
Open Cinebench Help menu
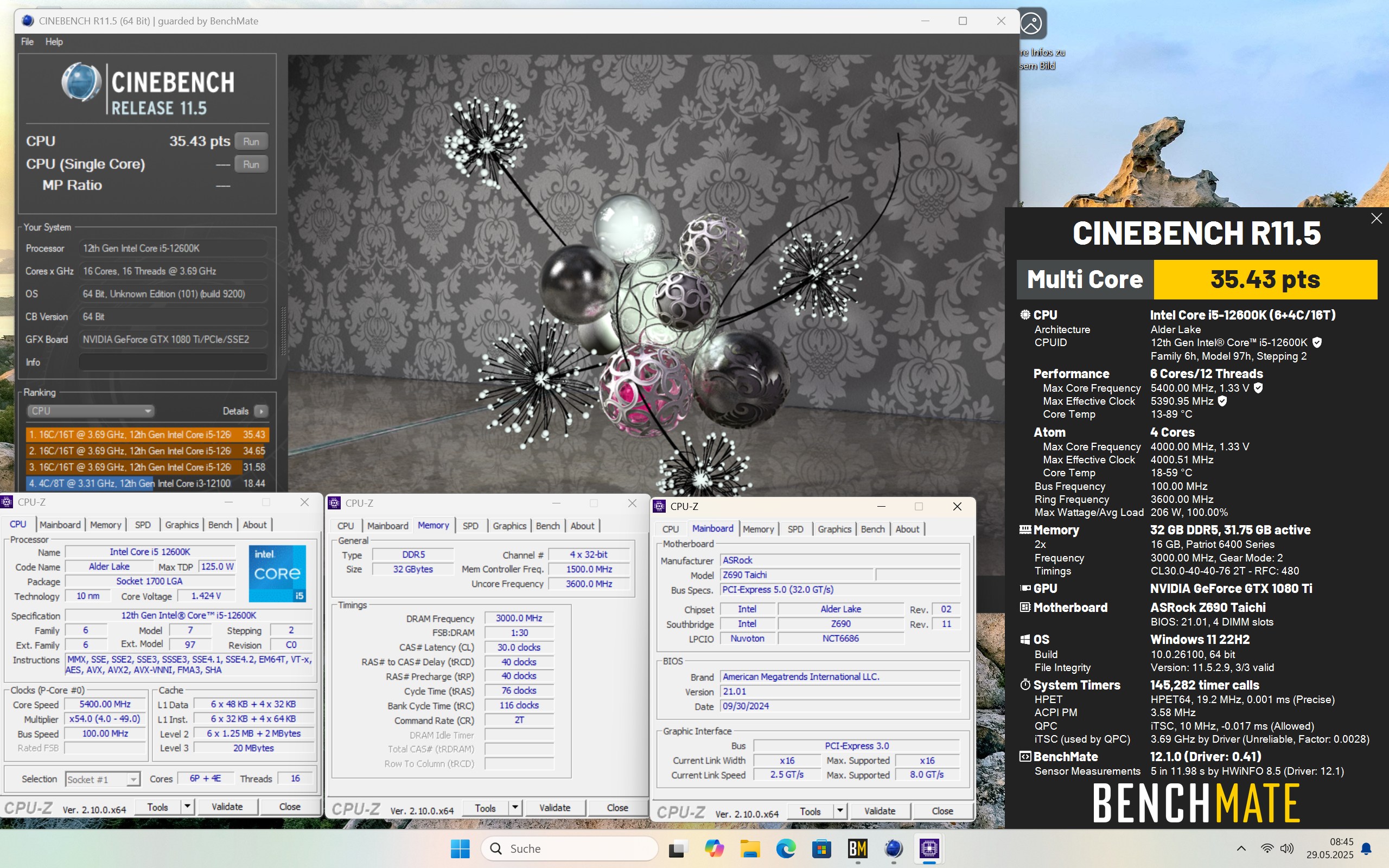(54, 42)
